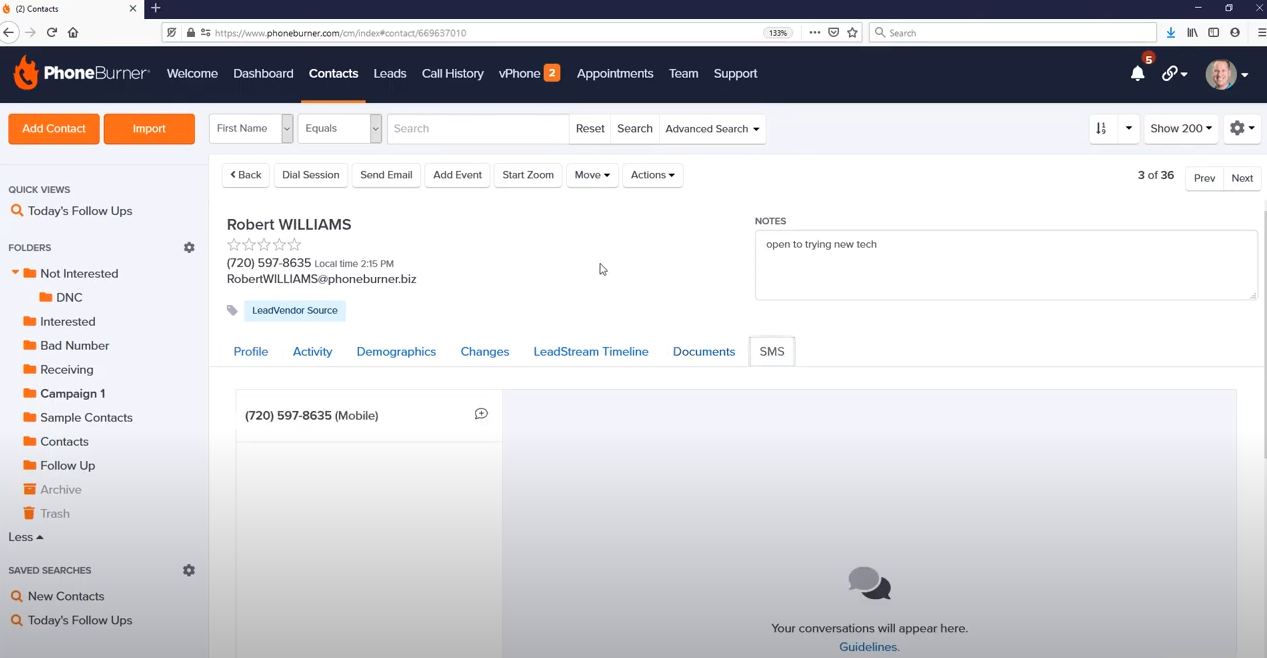Open the Appointments menu item

point(615,74)
